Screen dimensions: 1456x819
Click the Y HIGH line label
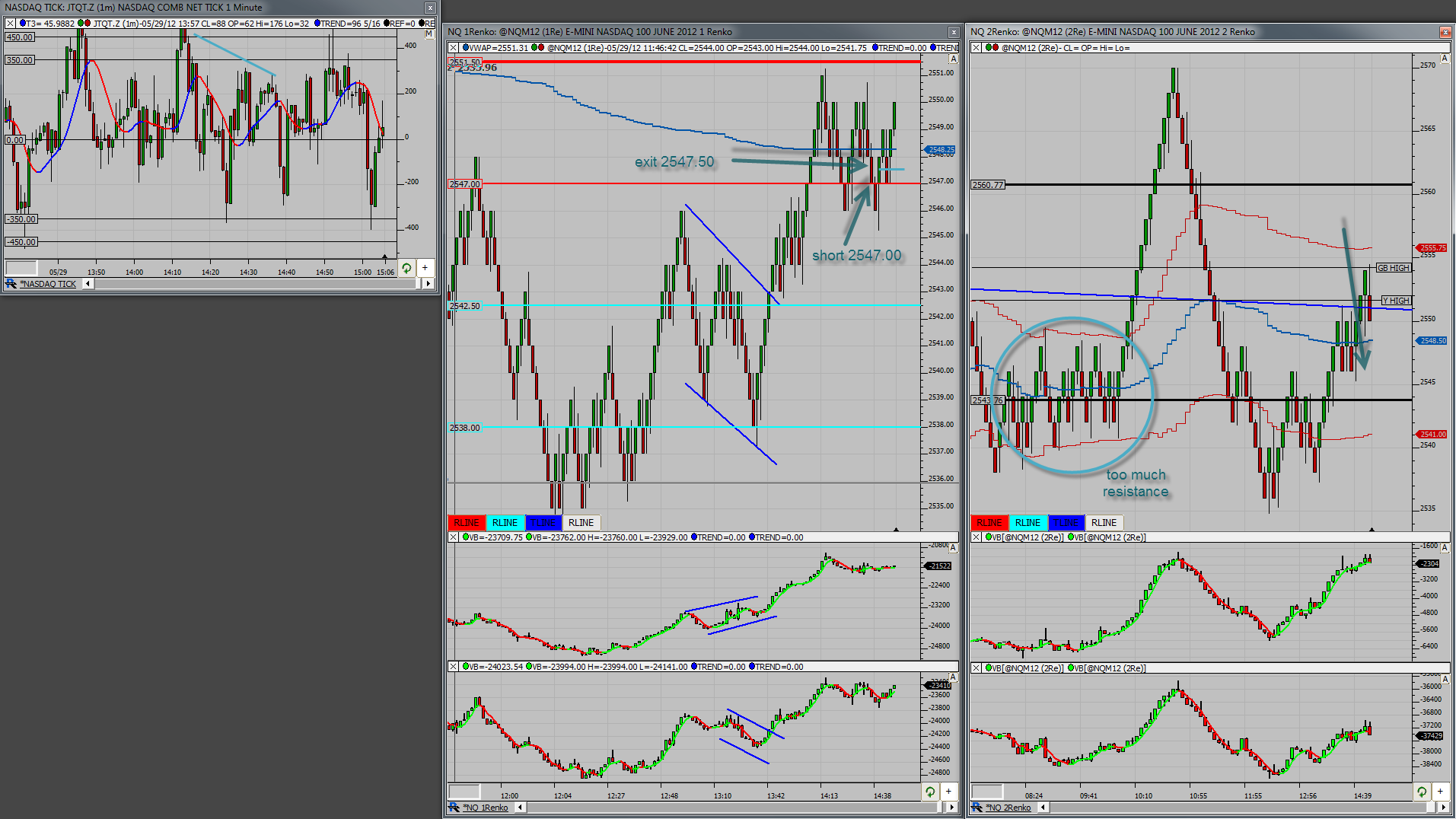1396,301
